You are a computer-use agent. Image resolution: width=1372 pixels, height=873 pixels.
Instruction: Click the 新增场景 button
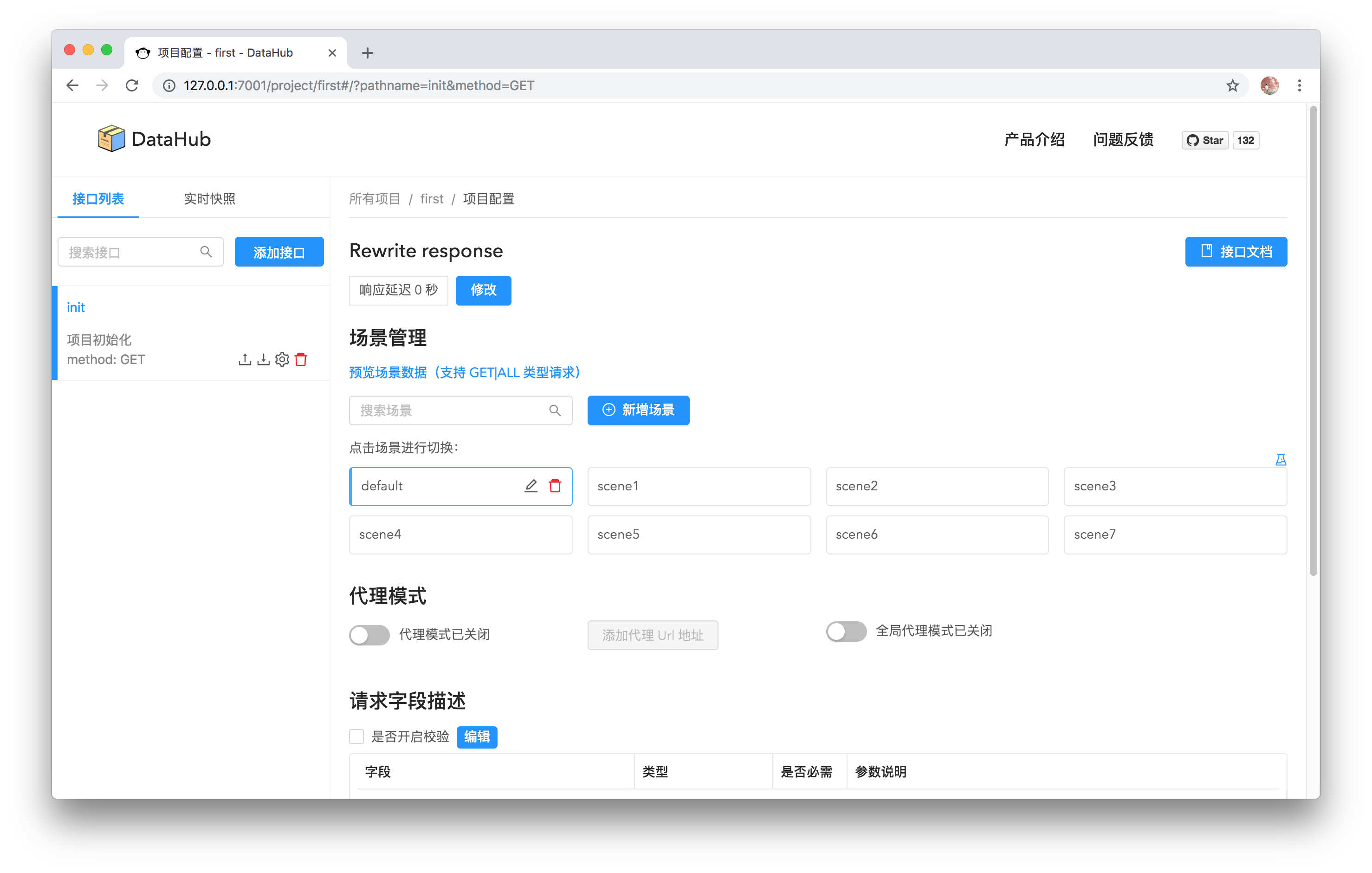pyautogui.click(x=638, y=410)
